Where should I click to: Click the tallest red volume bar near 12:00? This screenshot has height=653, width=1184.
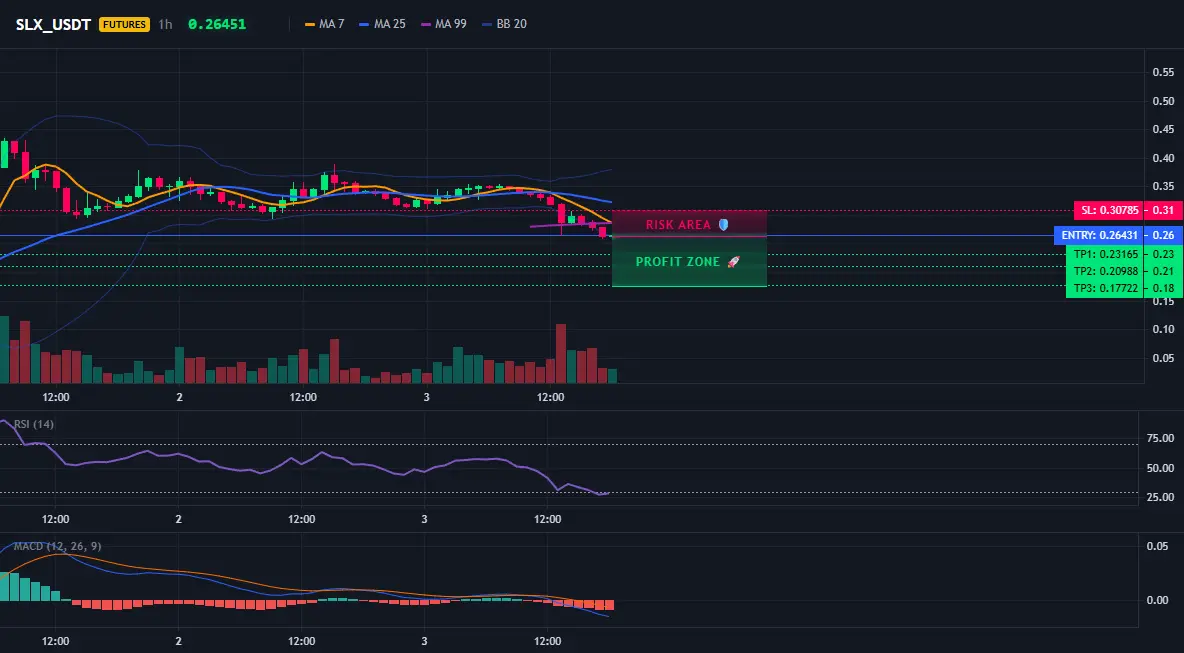tap(560, 353)
